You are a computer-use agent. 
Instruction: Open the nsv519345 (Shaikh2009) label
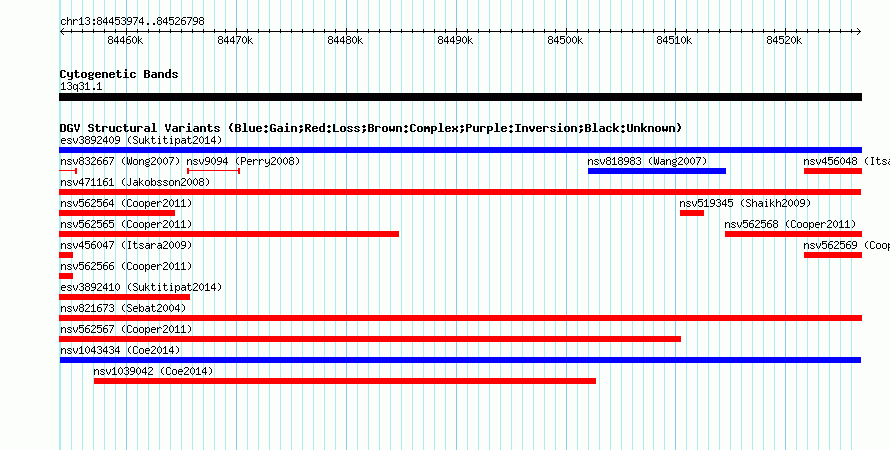745,203
